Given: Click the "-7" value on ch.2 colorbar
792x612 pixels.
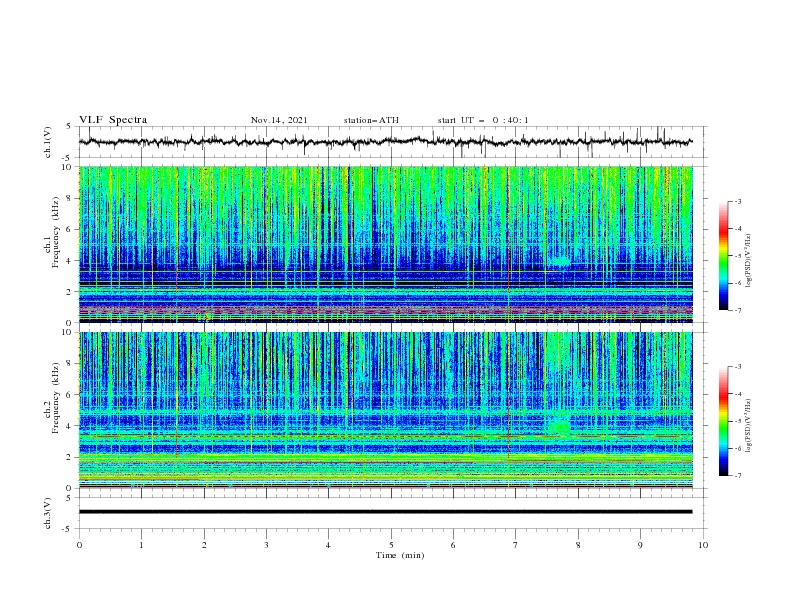Looking at the screenshot, I should (737, 476).
